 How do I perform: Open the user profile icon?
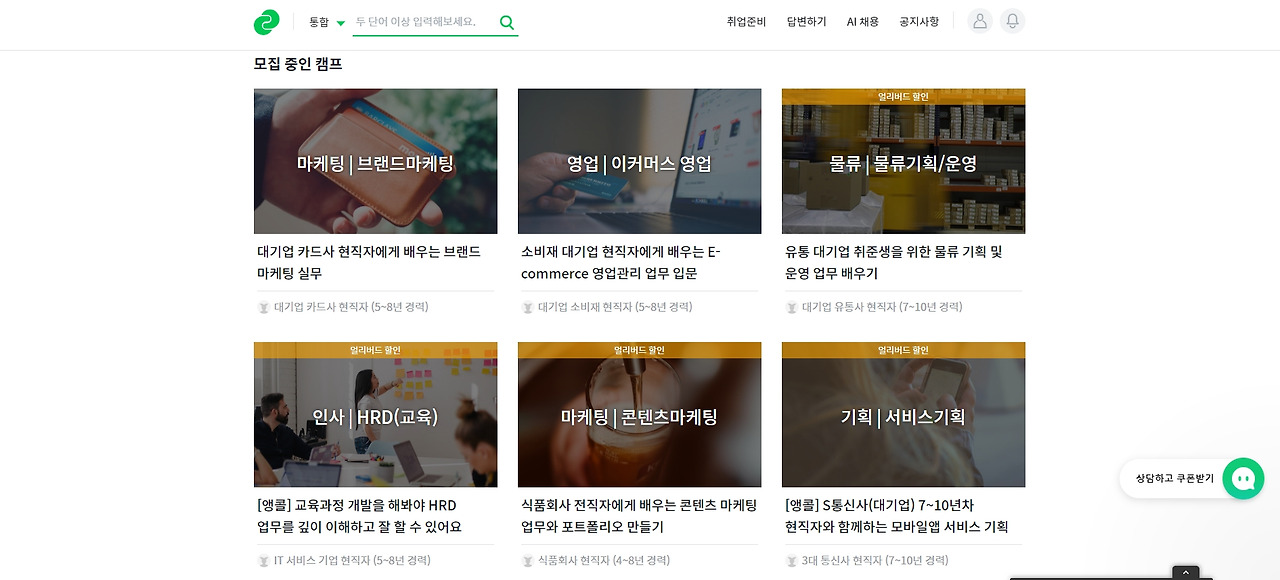(x=980, y=21)
